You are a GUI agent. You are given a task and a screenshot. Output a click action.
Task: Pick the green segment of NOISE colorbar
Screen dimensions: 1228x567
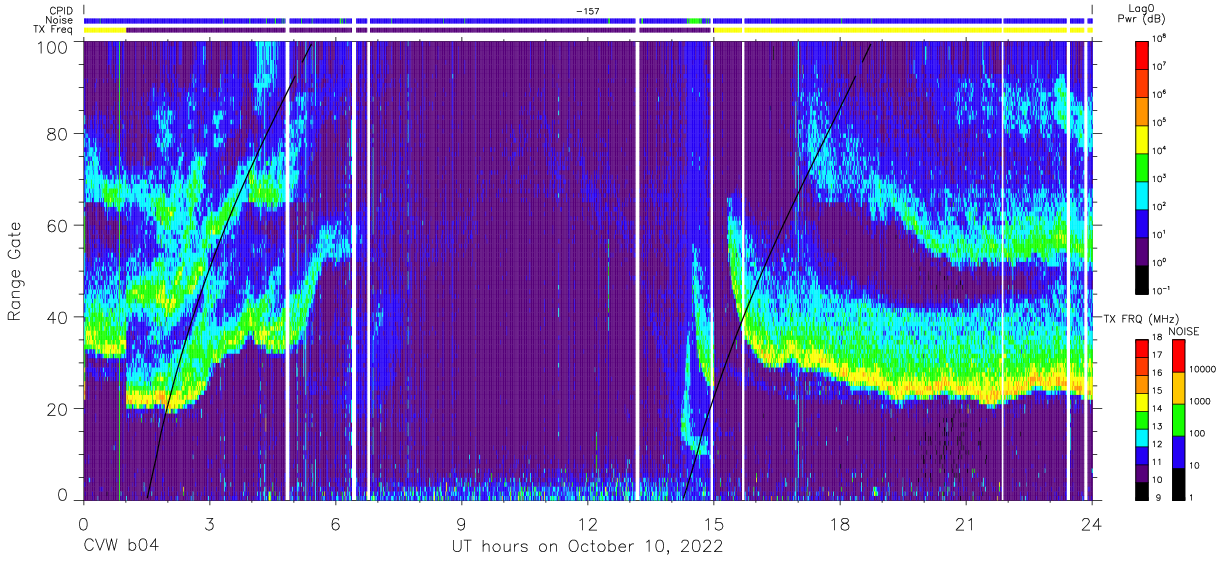[1178, 419]
